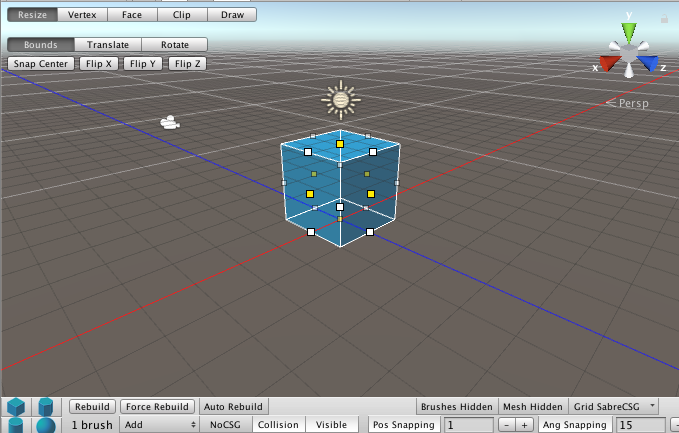Viewport: 679px width, 433px height.
Task: Open the Add brush mode dropdown
Action: 160,425
